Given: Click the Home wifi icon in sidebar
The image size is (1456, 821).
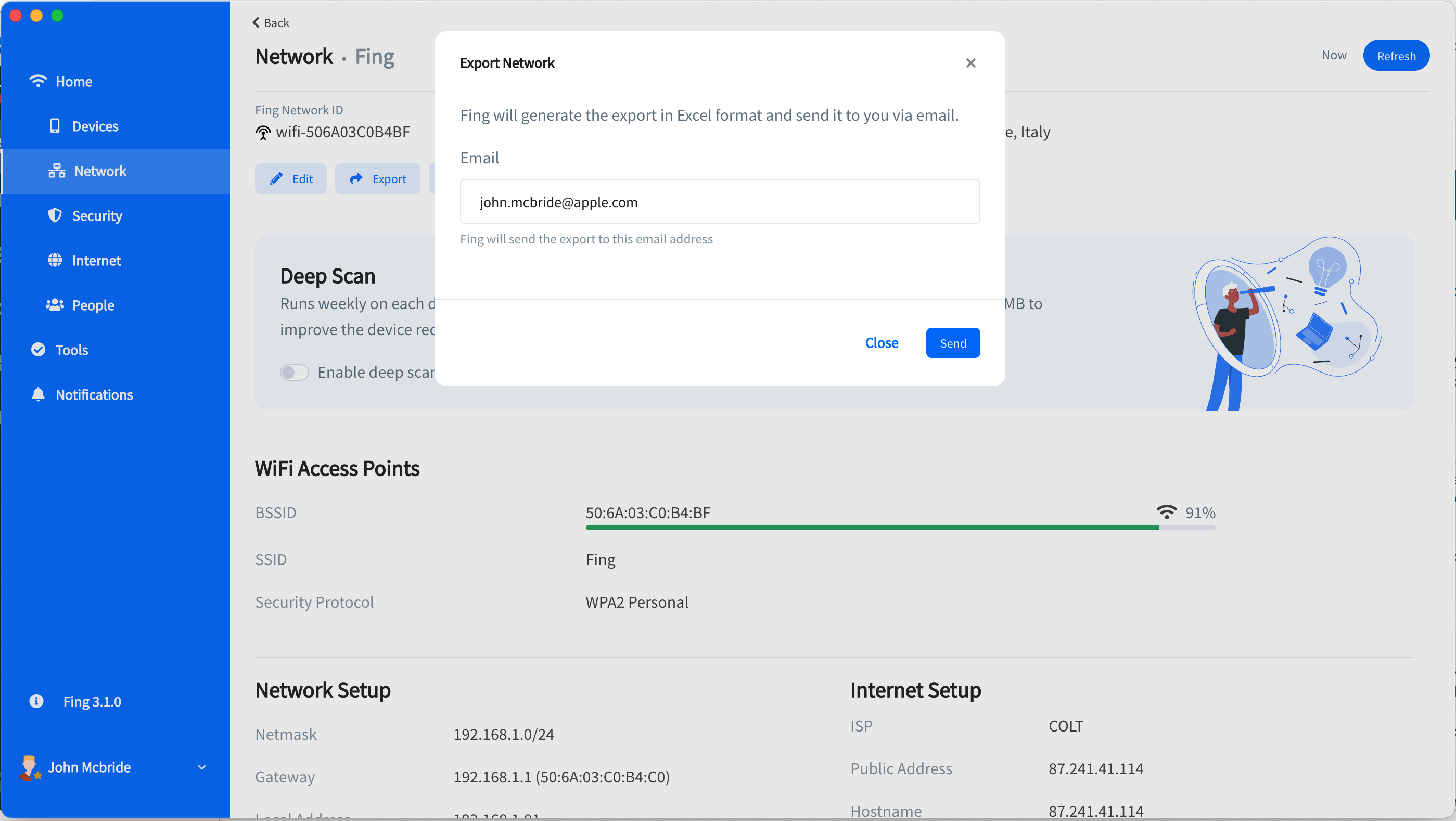Looking at the screenshot, I should coord(38,81).
